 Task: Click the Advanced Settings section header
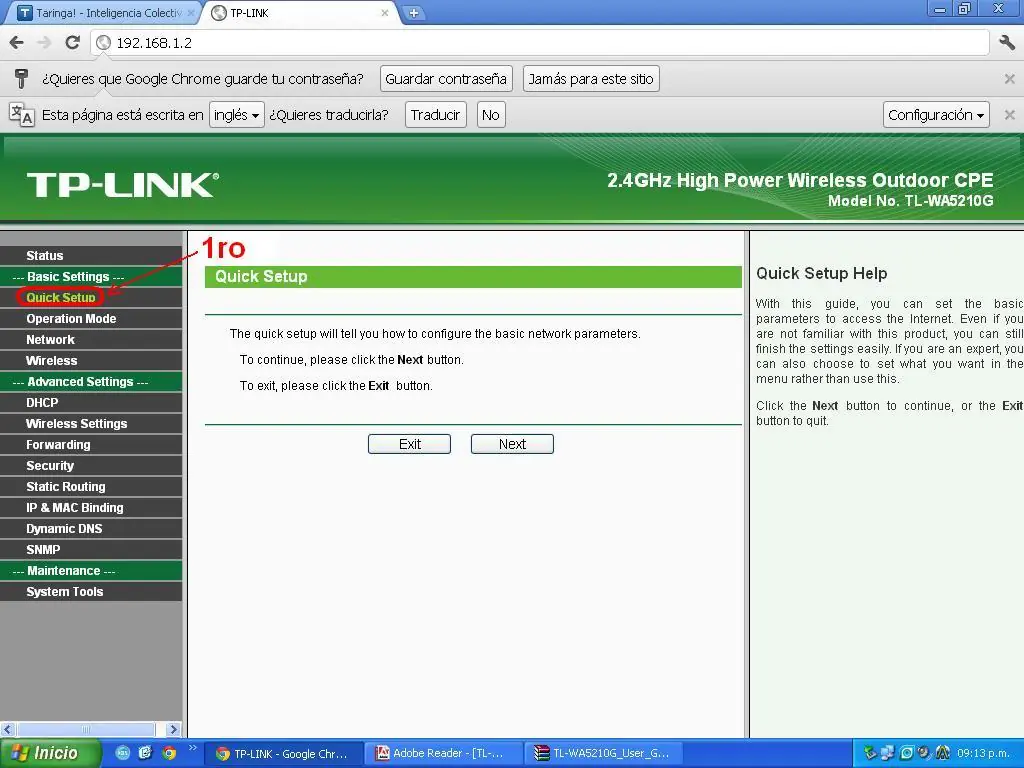click(x=91, y=382)
